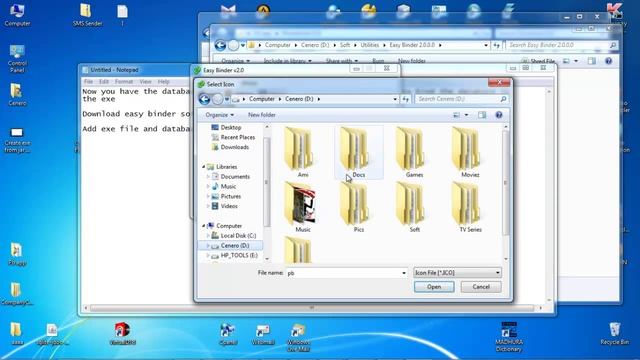Open the Pics folder
Screen dimensions: 640x360
click(356, 207)
